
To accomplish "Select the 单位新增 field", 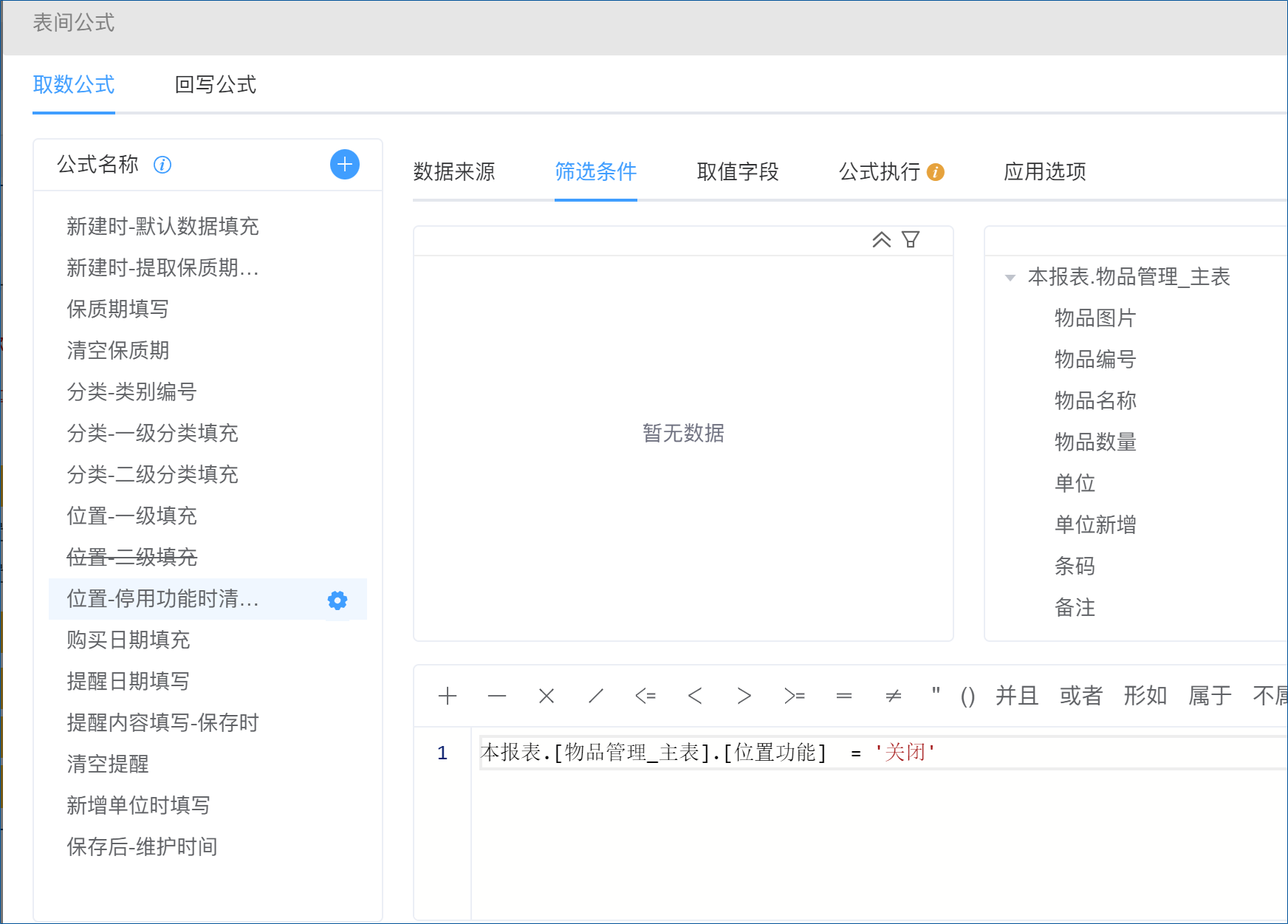I will (x=1095, y=524).
